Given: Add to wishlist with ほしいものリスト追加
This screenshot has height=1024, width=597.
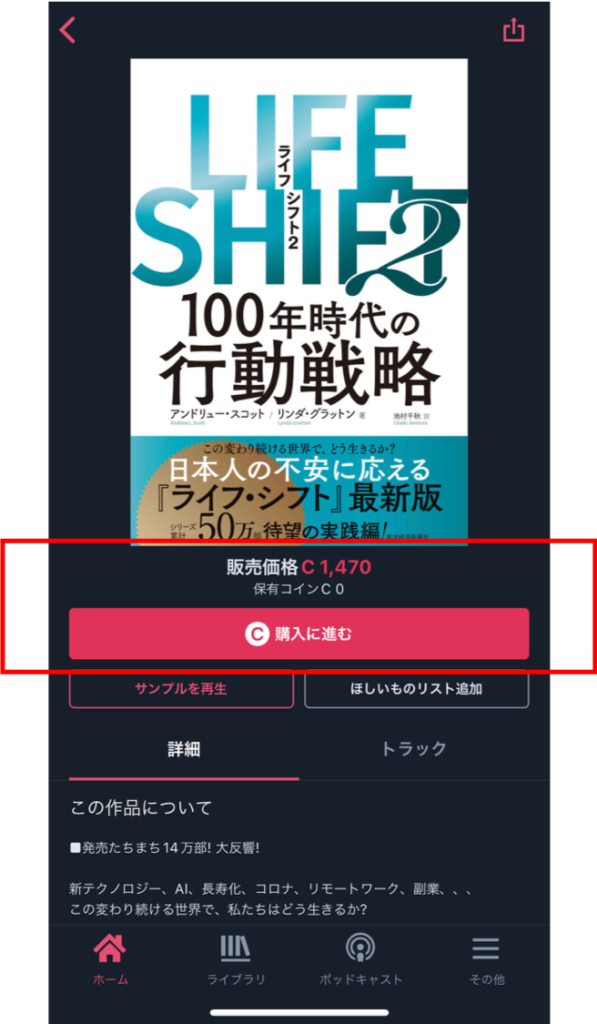Looking at the screenshot, I should 417,689.
